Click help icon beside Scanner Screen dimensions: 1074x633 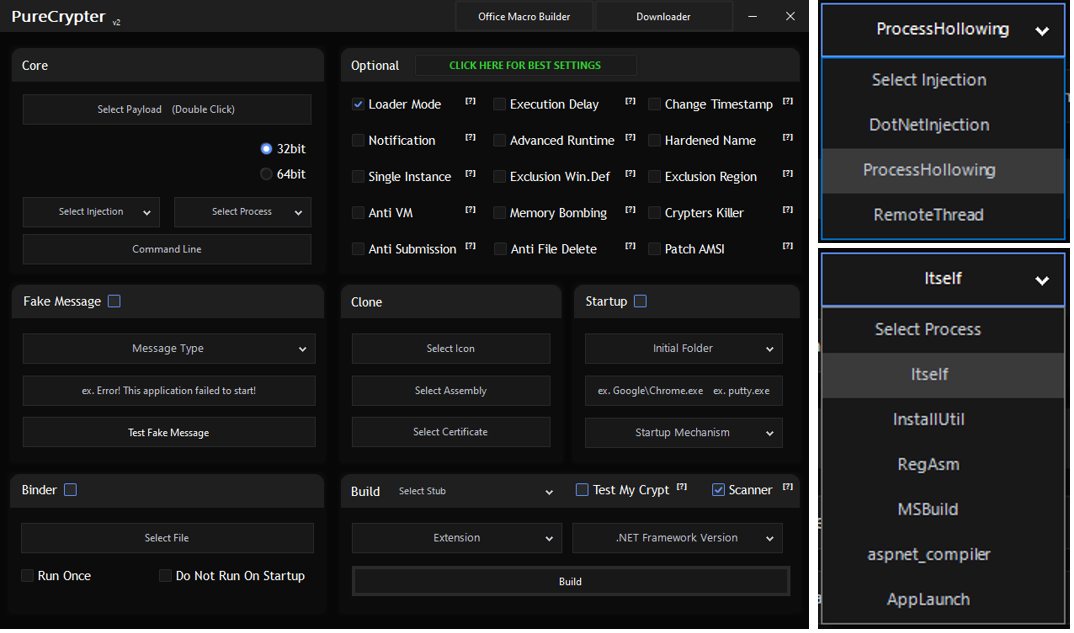[x=788, y=487]
